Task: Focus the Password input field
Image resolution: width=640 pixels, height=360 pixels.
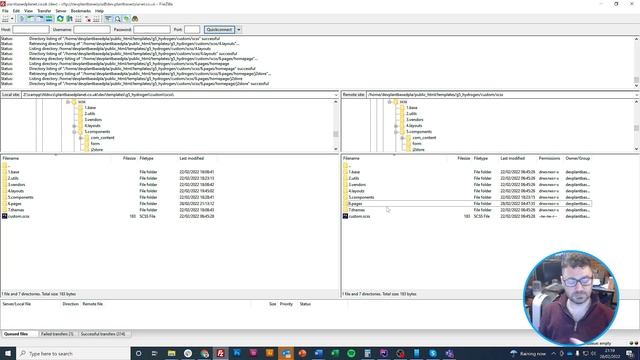Action: pyautogui.click(x=152, y=29)
